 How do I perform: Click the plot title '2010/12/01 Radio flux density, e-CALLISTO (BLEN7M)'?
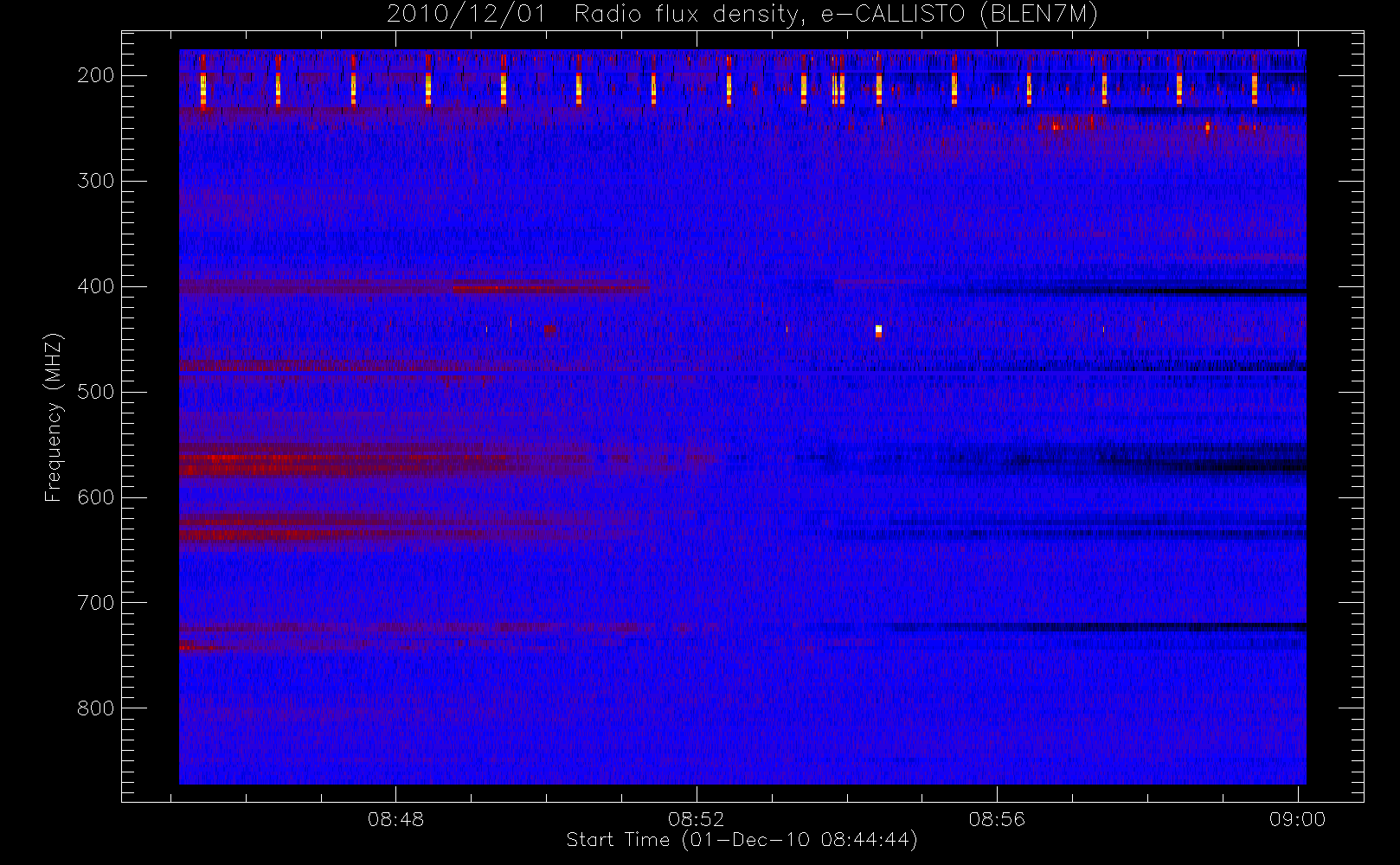pos(742,14)
